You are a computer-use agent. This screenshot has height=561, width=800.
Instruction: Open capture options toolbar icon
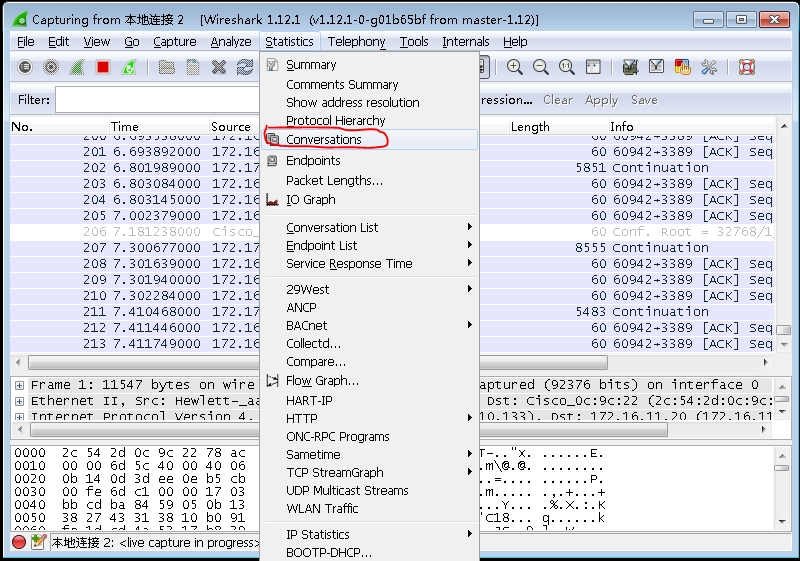pos(51,67)
